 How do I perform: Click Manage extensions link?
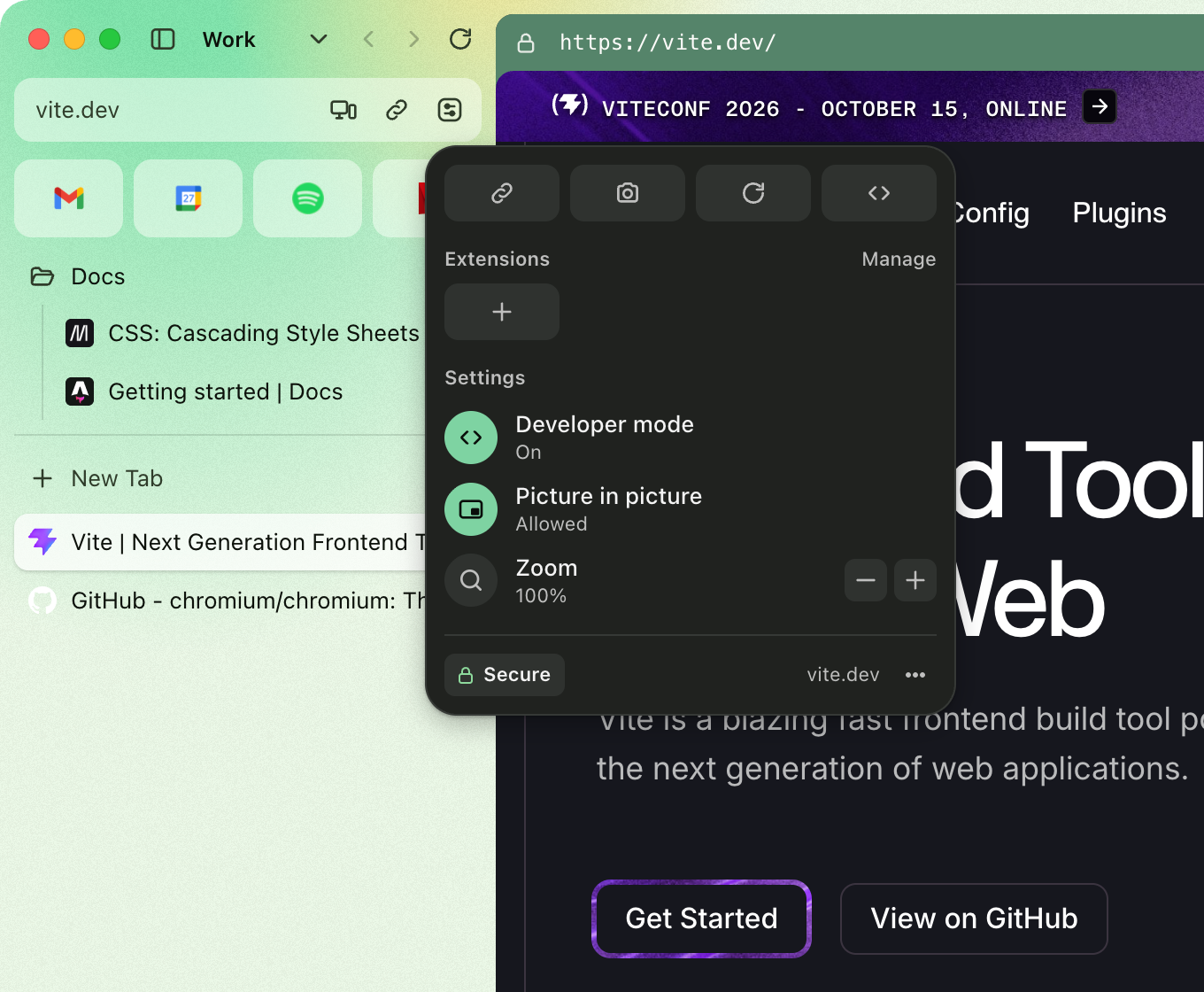click(899, 259)
